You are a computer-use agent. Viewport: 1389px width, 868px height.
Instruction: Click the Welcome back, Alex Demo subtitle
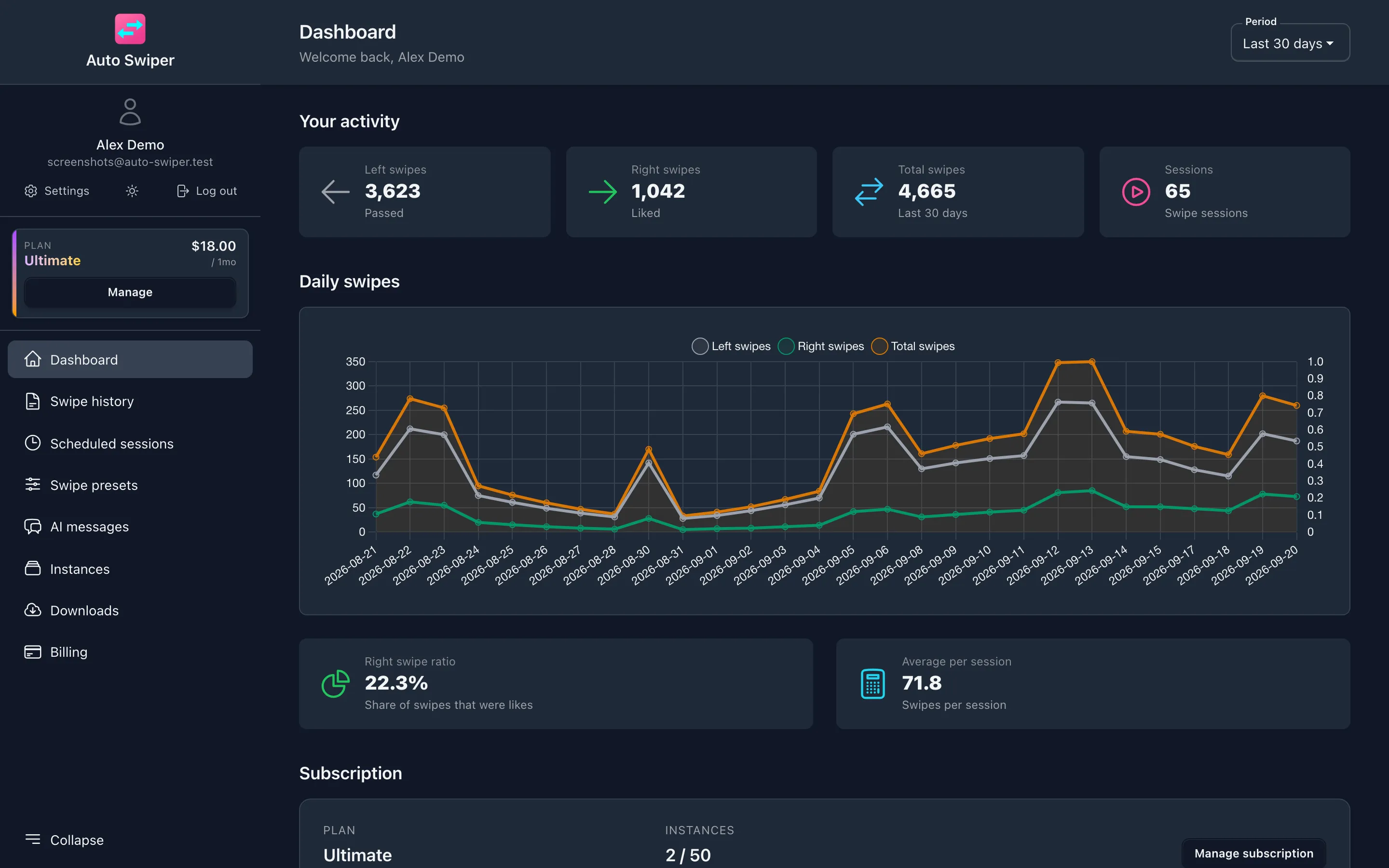point(381,57)
